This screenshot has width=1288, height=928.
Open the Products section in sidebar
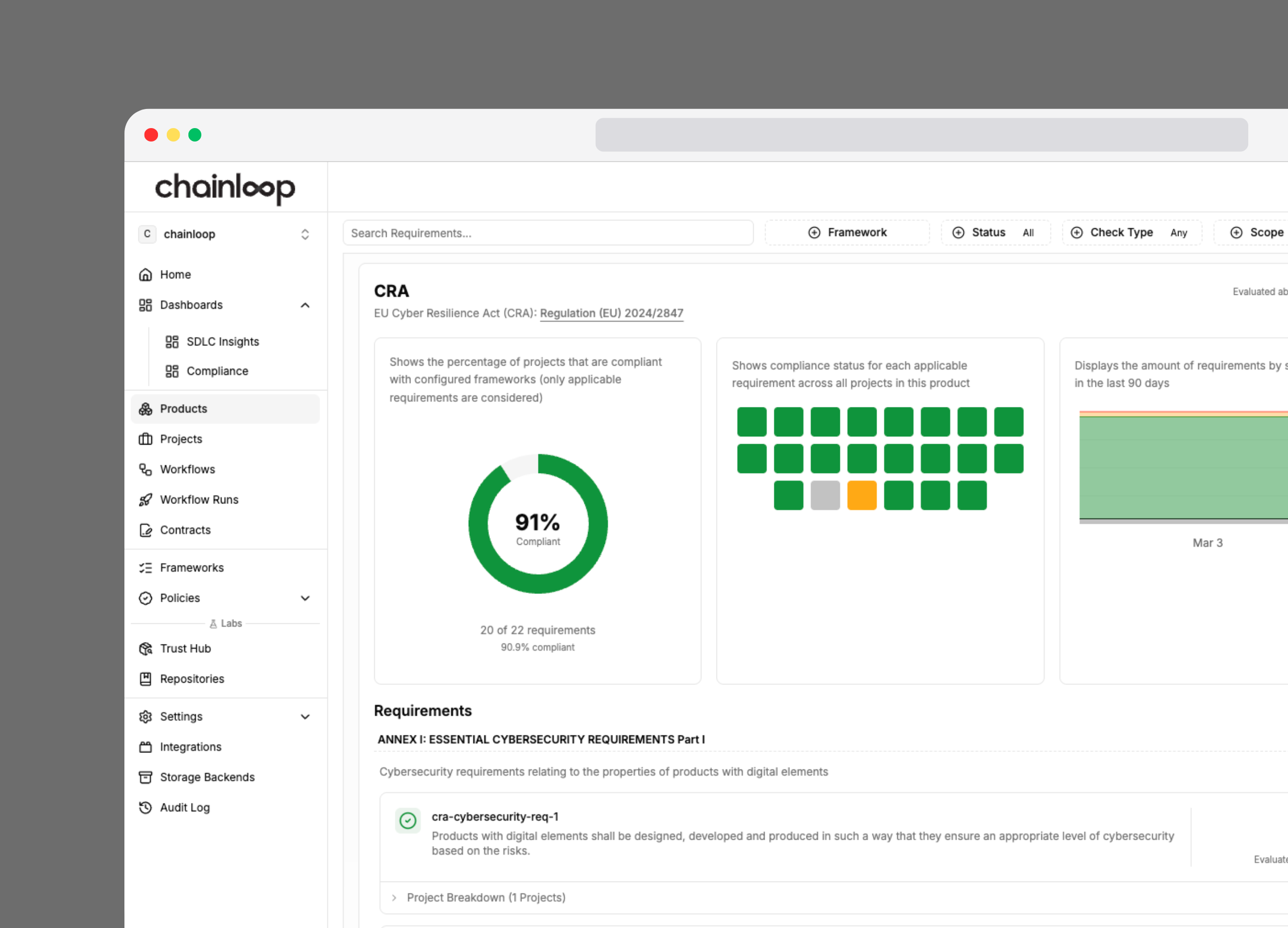click(183, 408)
